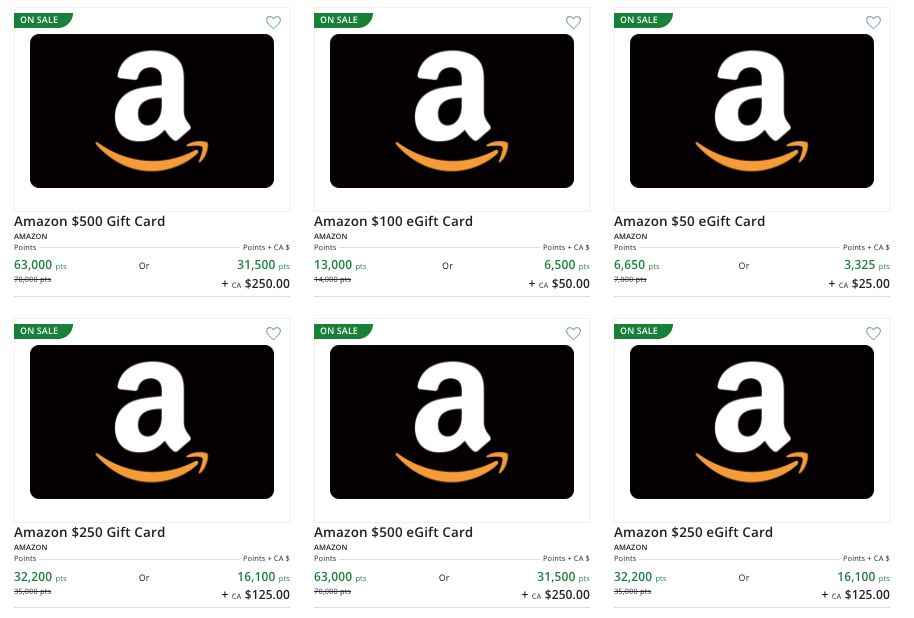The height and width of the screenshot is (618, 914).
Task: Open Amazon $500 Gift Card product image
Action: 152,111
